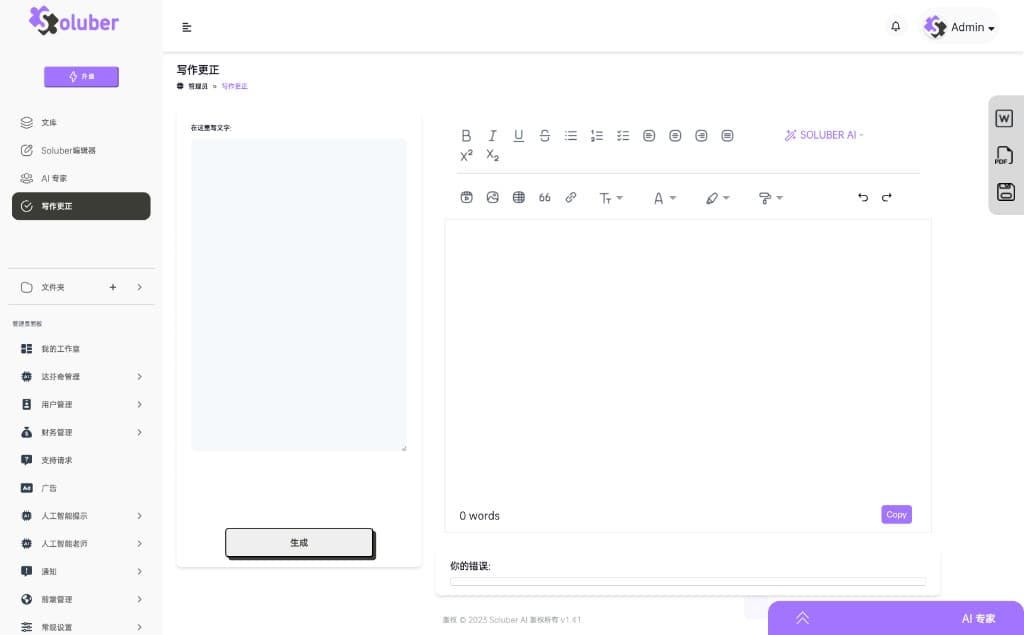The image size is (1024, 635).
Task: Expand the 文件夹 folder section chevron
Action: 139,287
